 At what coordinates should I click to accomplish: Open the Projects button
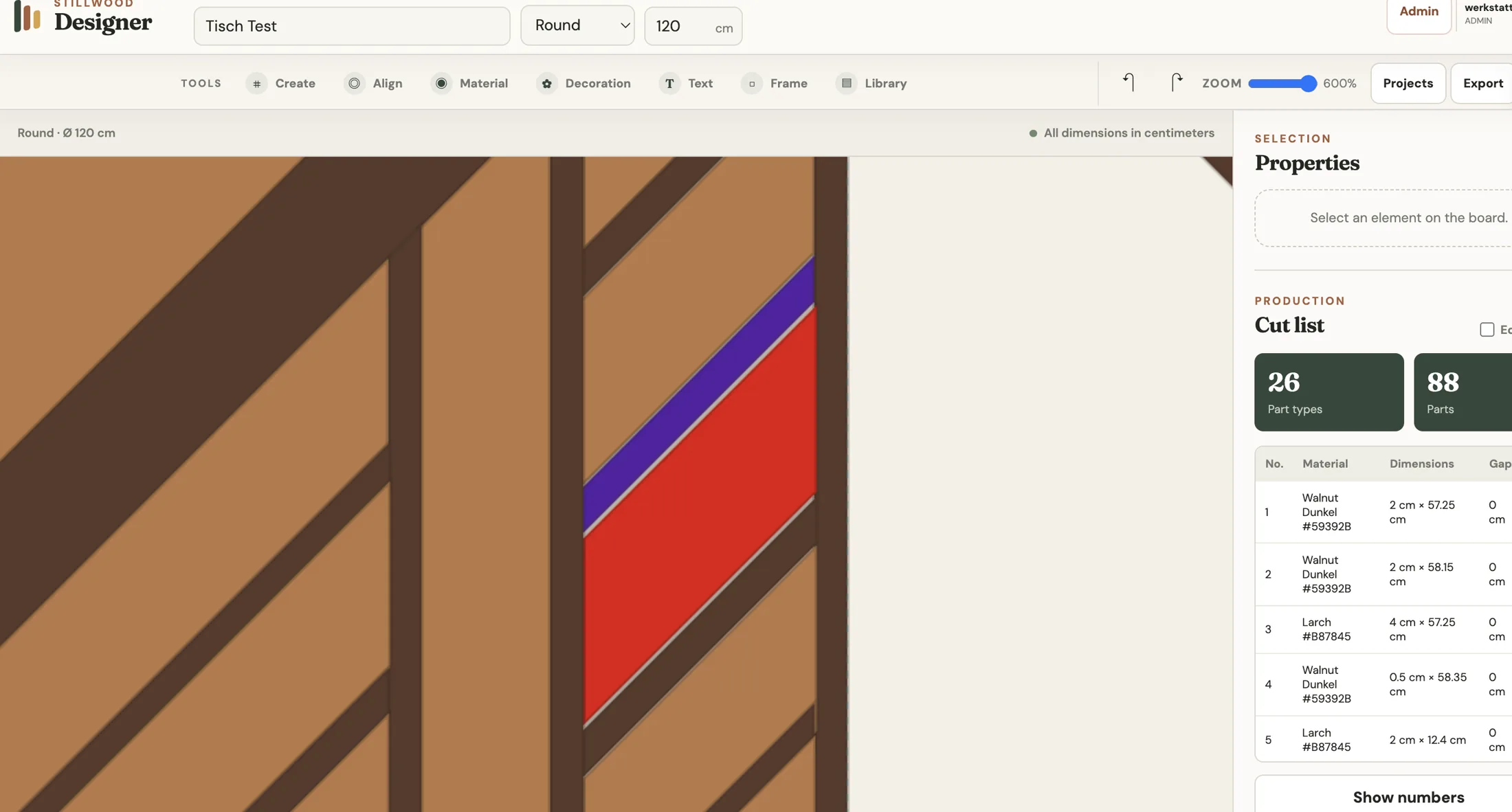pyautogui.click(x=1408, y=83)
